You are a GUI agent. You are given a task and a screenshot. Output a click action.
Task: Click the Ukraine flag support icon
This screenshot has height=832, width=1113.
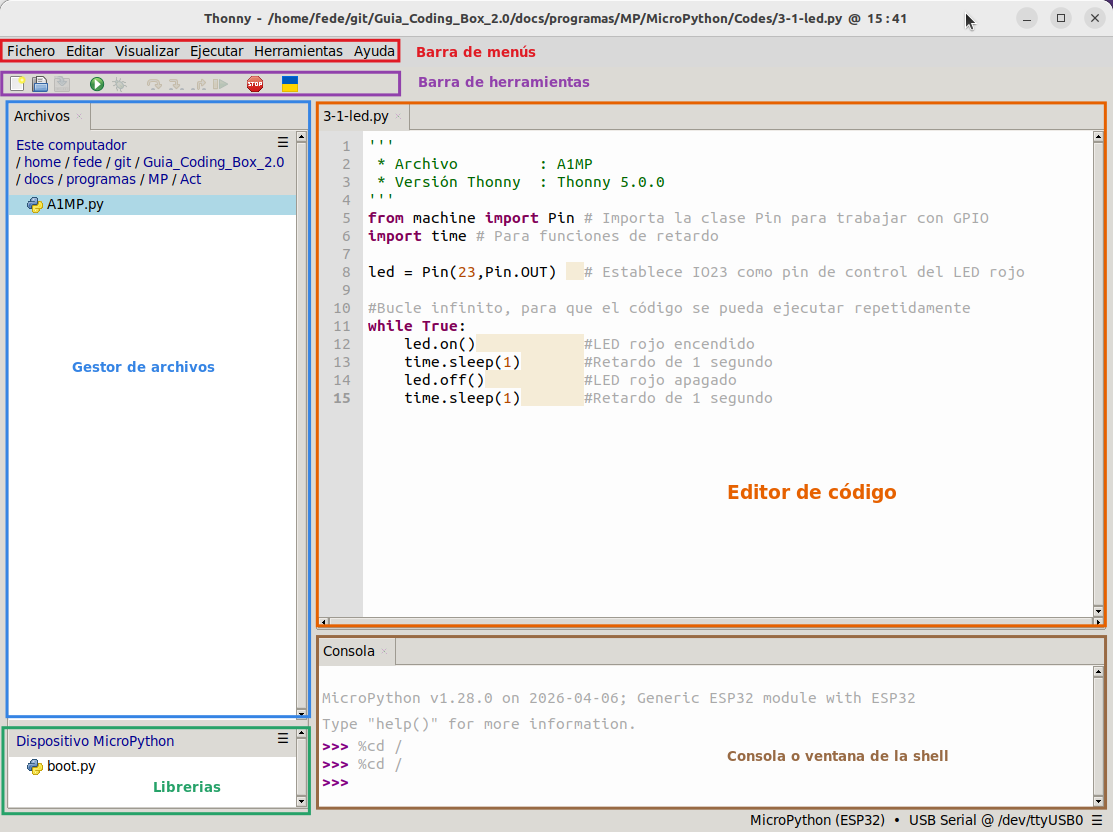point(290,84)
